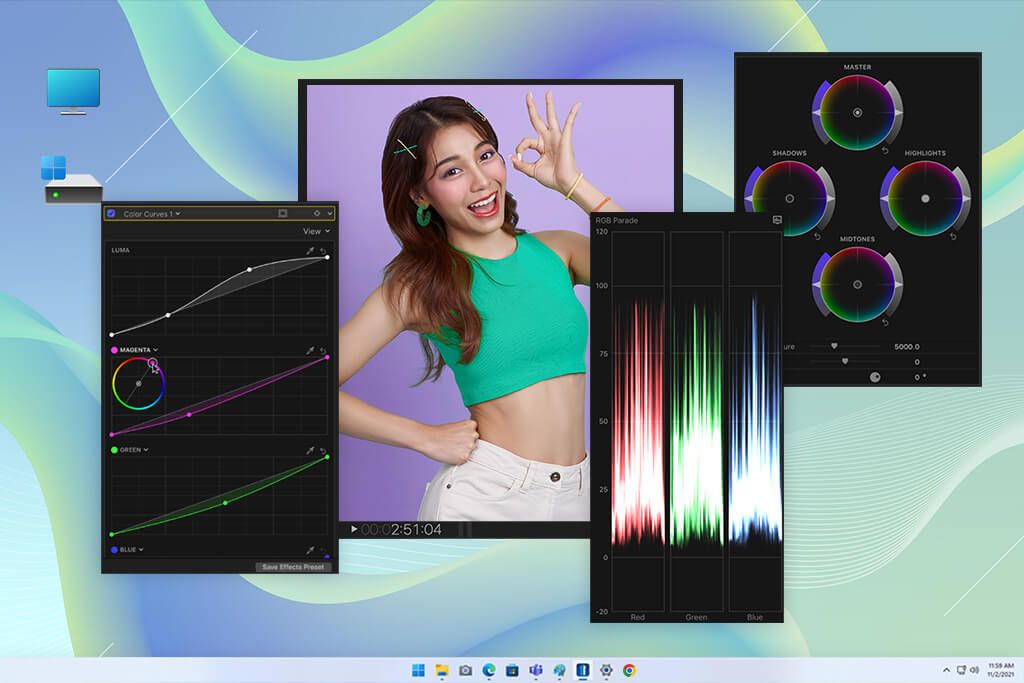Reset the Midtones color wheel
This screenshot has height=683, width=1024.
883,321
